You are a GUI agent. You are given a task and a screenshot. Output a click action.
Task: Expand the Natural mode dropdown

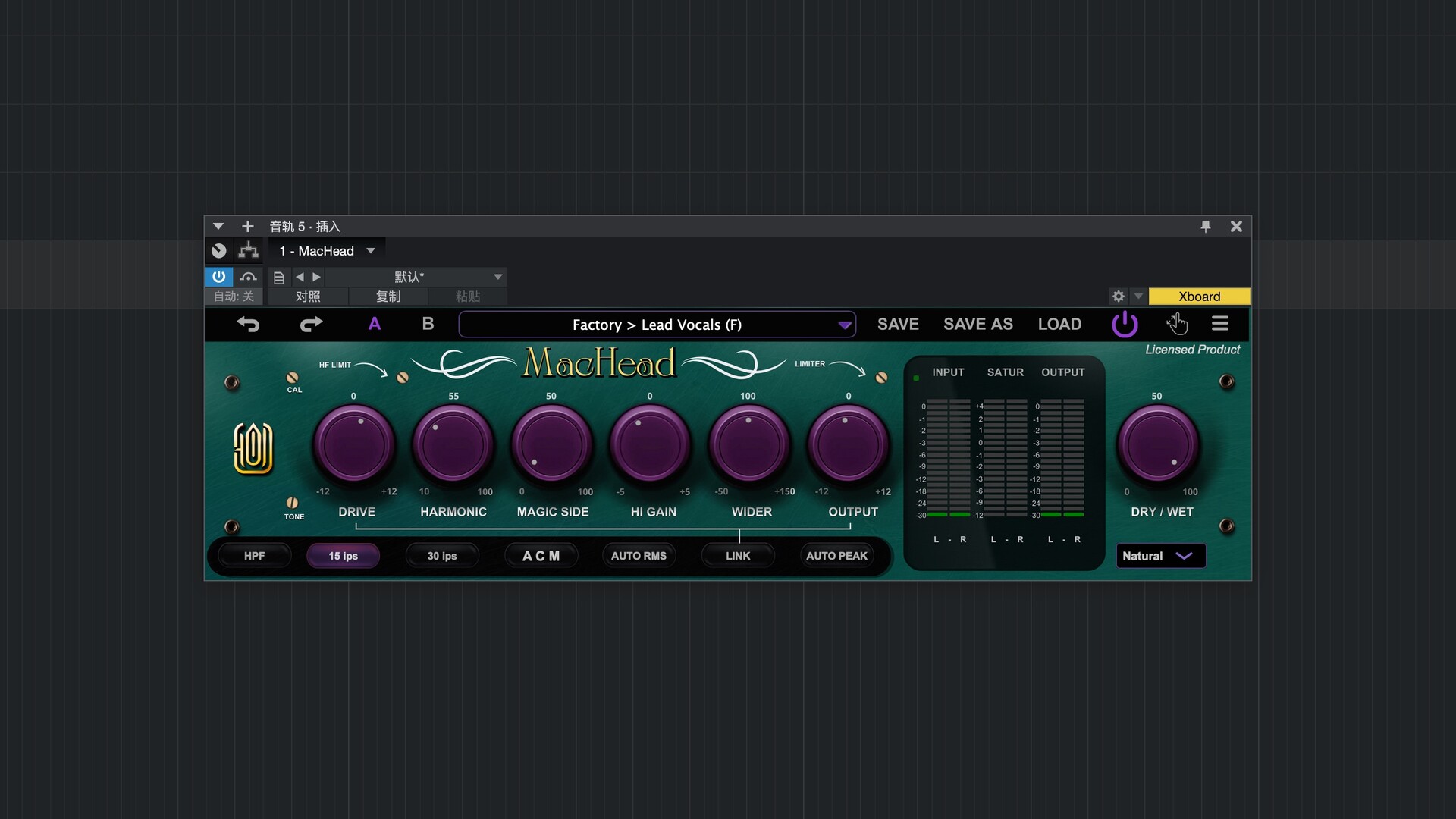1159,556
